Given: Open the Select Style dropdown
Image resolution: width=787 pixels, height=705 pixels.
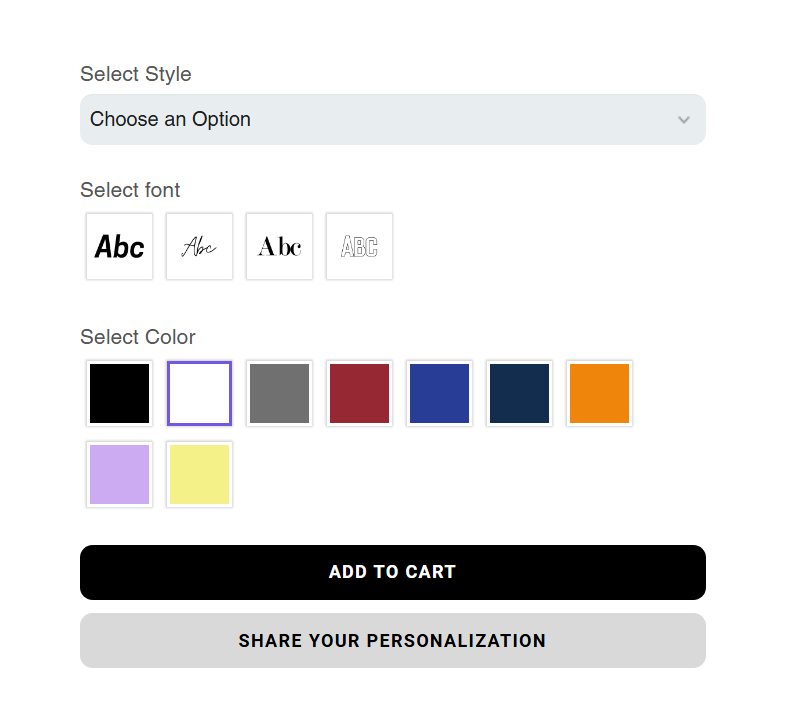Looking at the screenshot, I should 392,120.
